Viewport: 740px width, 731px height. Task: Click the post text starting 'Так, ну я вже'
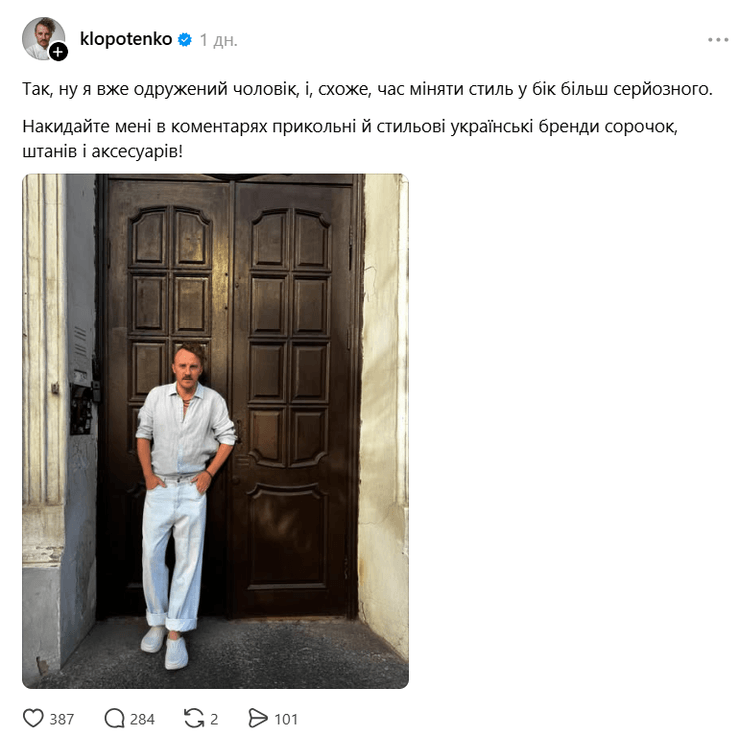click(x=367, y=89)
